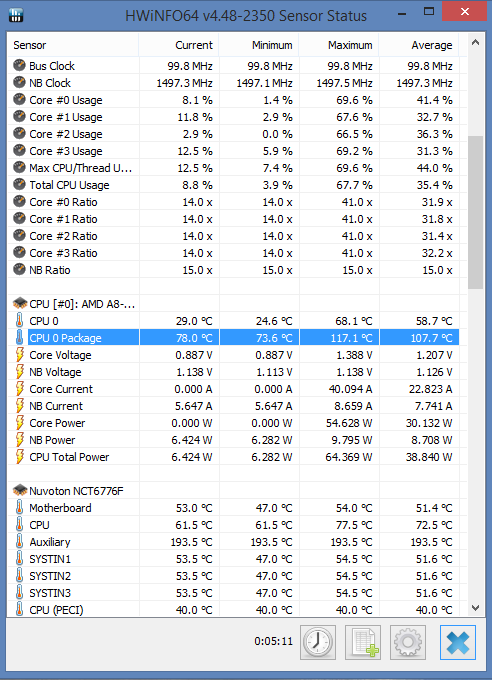This screenshot has width=492, height=680.
Task: Click the Nuvoton NCT6776F chip icon
Action: pyautogui.click(x=20, y=490)
